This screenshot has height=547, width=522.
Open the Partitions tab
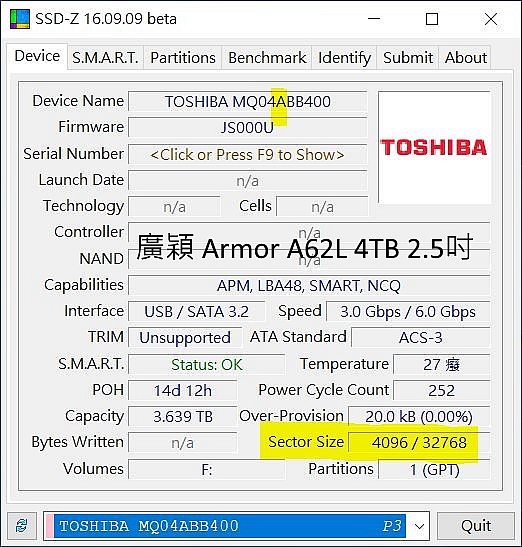point(183,58)
